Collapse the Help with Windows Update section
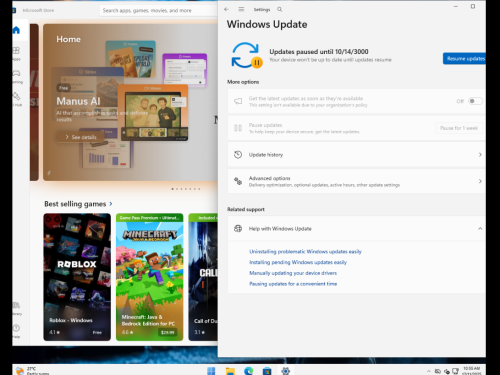500x375 pixels. [x=480, y=229]
